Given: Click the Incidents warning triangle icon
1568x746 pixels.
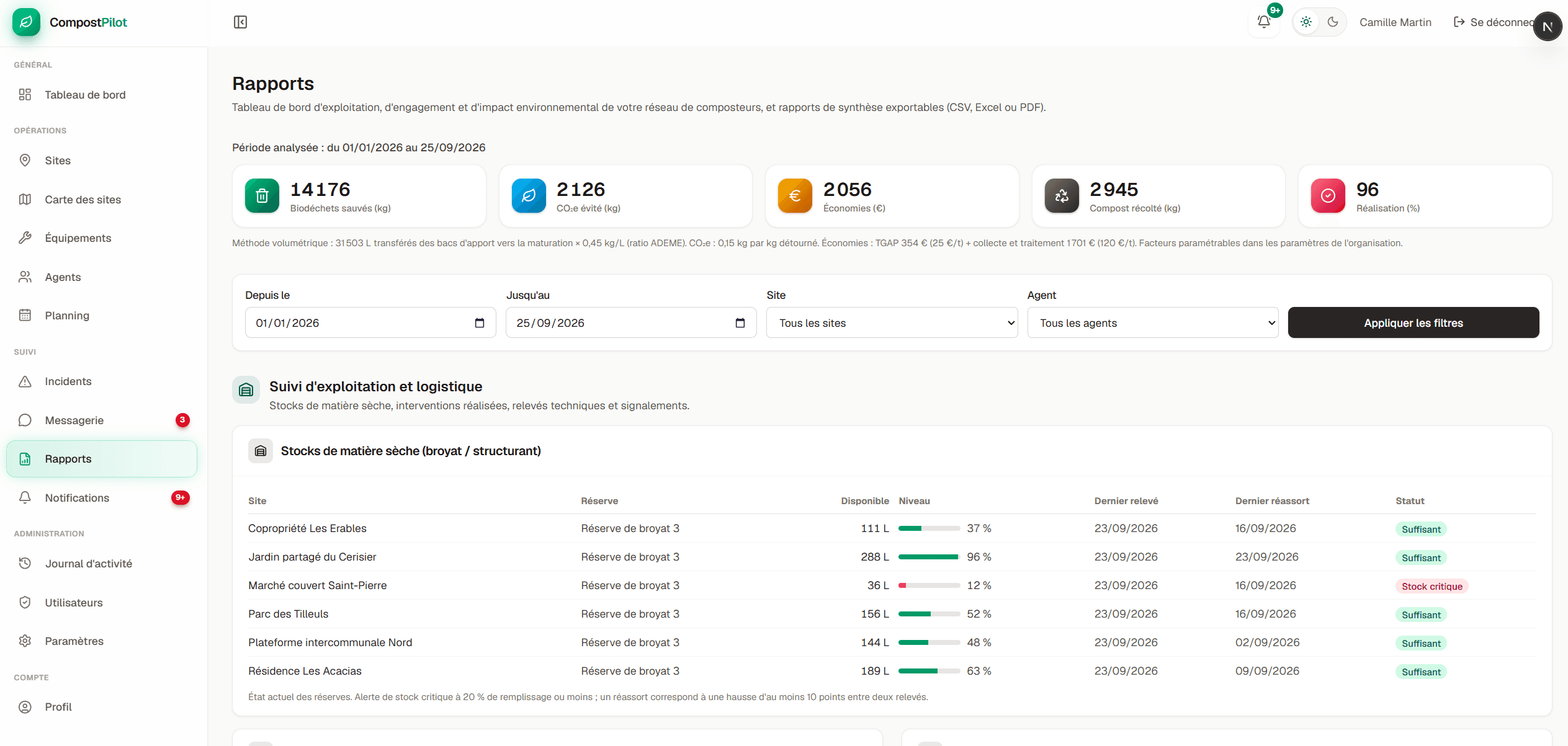Looking at the screenshot, I should 25,381.
